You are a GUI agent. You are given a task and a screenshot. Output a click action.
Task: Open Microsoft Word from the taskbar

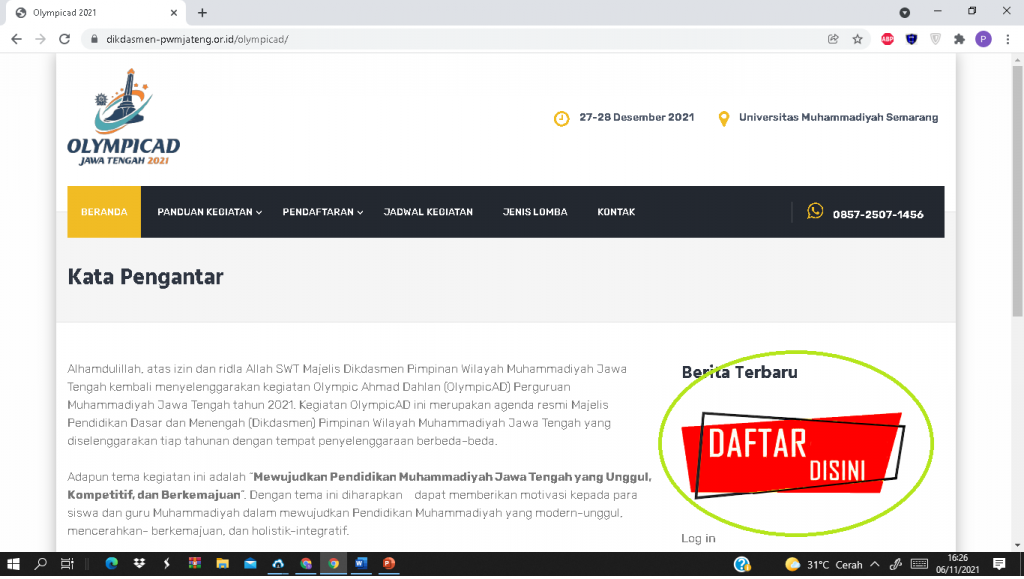coord(361,563)
